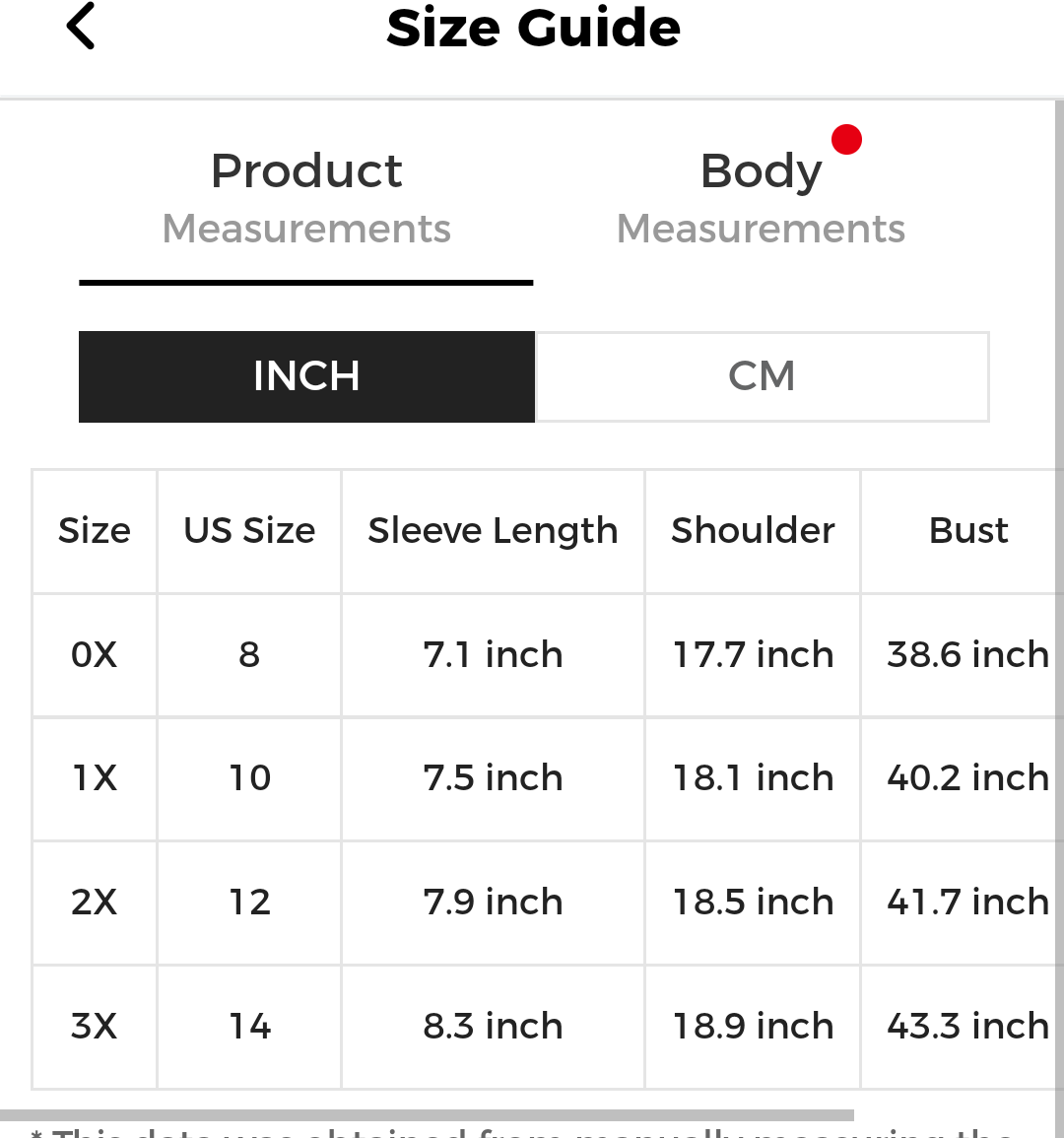Viewport: 1064px width, 1138px height.
Task: Click the horizontal scrollbar under the table
Action: 427,1114
